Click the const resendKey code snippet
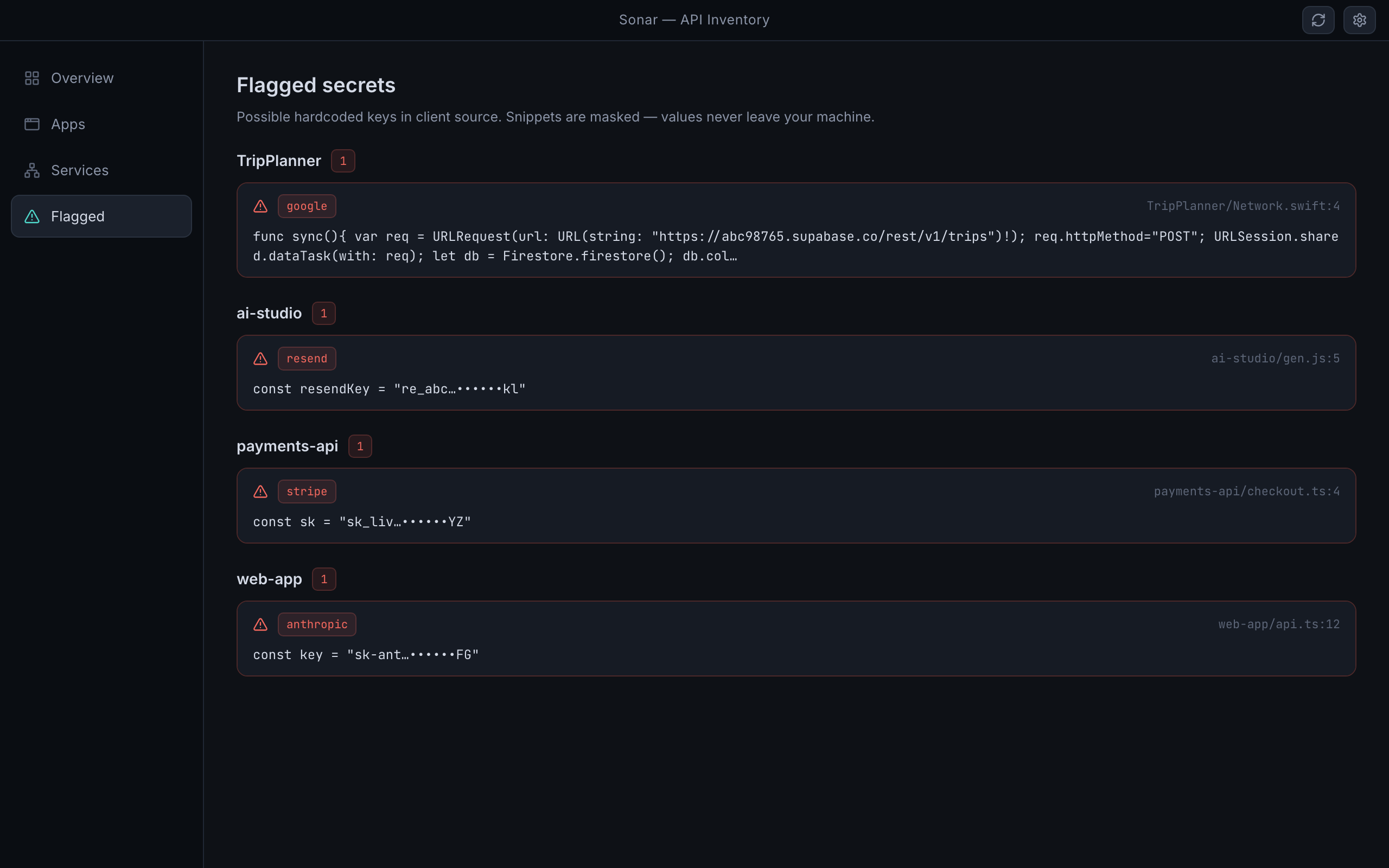This screenshot has width=1389, height=868. point(389,389)
